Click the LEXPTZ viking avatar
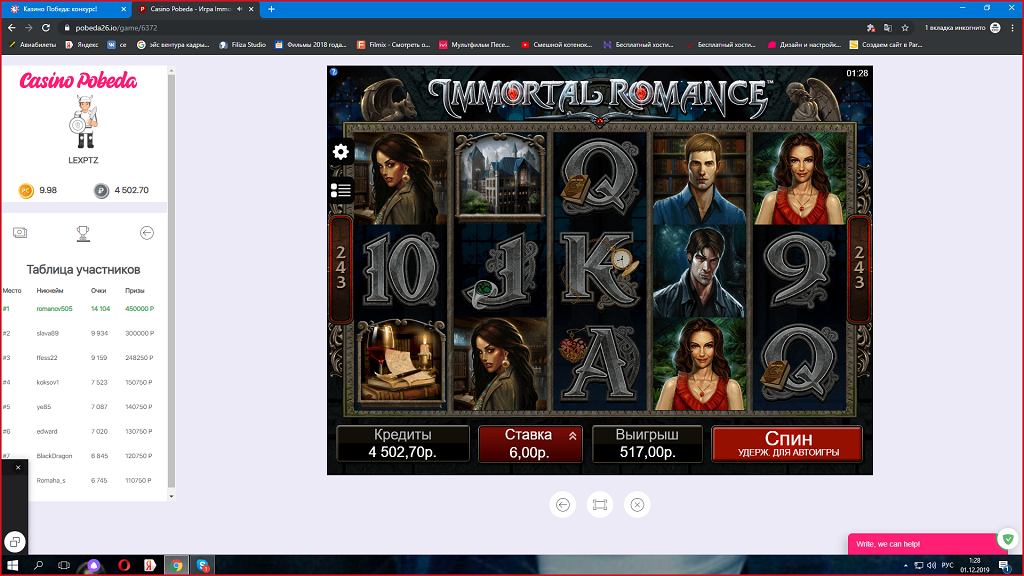Image resolution: width=1024 pixels, height=576 pixels. point(84,122)
